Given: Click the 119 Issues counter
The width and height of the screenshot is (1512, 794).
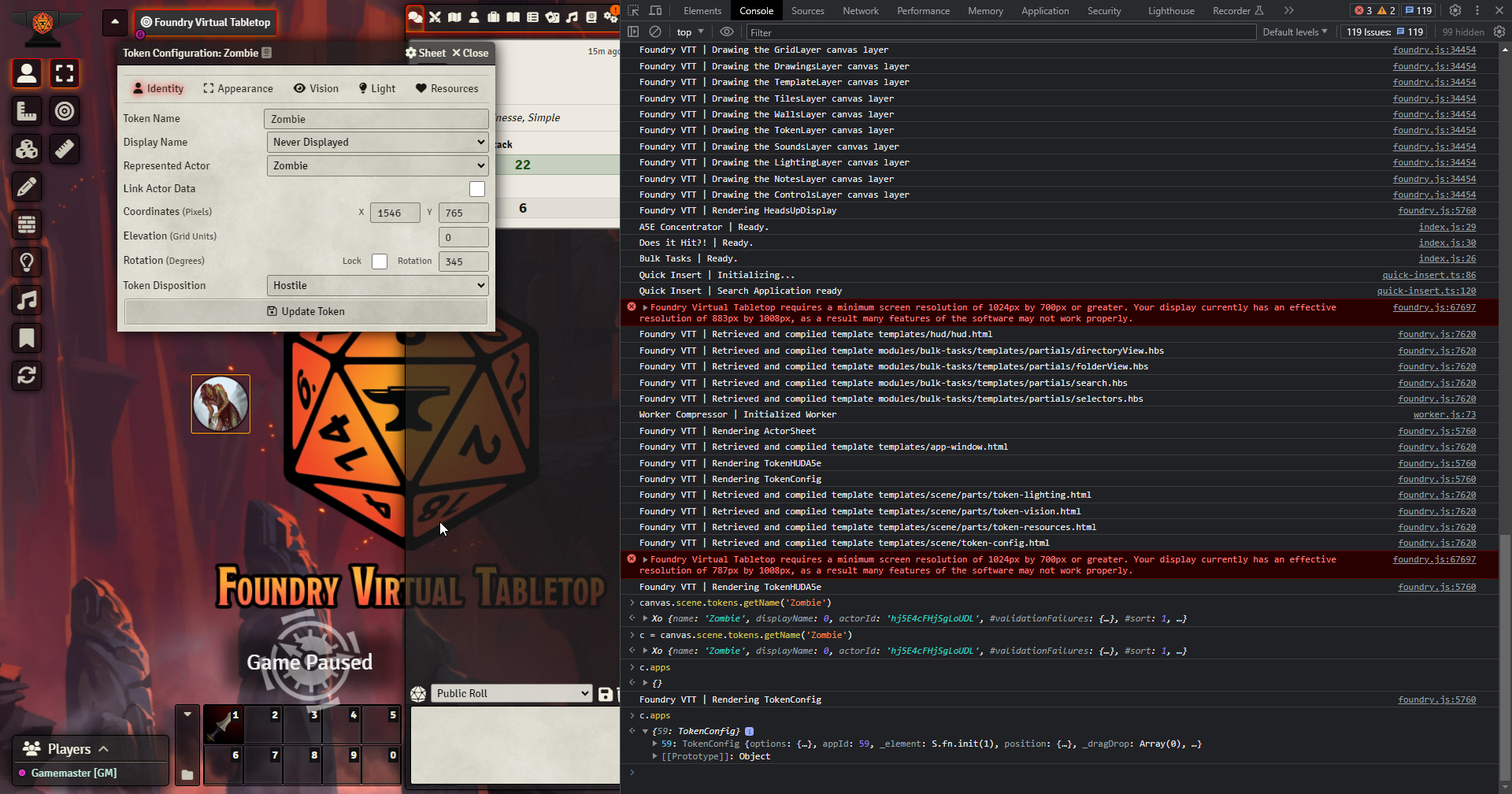Looking at the screenshot, I should (1384, 32).
